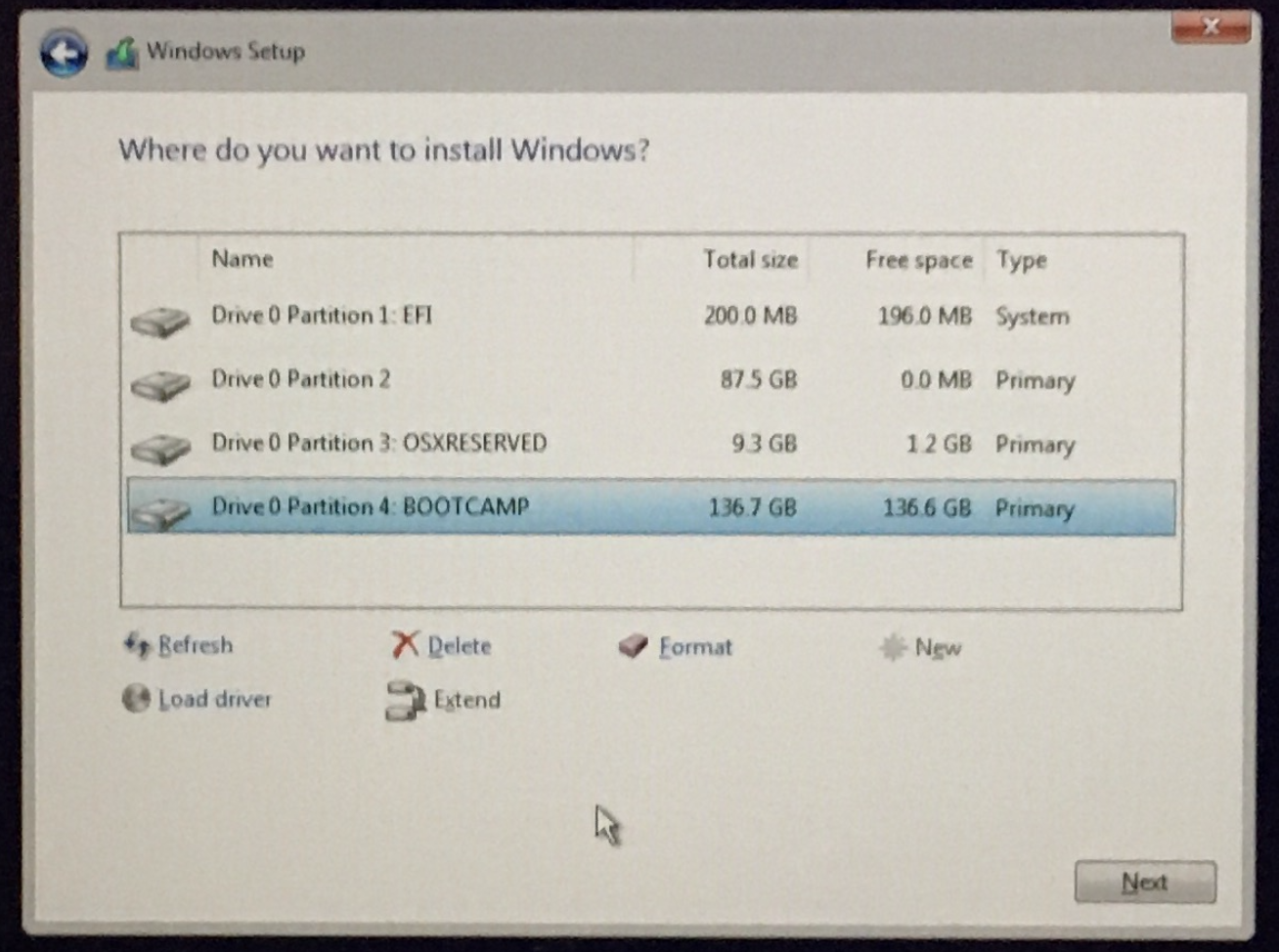Select row Drive 0 Partition 1: EFI

(x=651, y=317)
